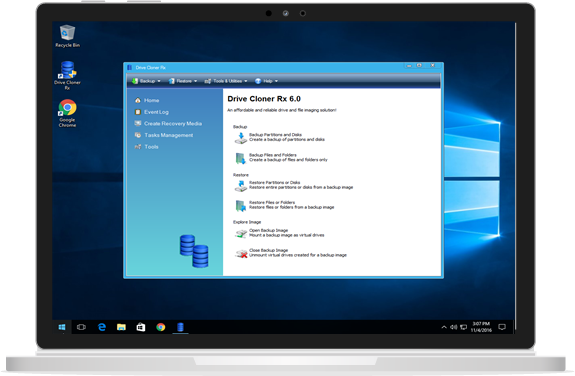Click the Tasks Management sidebar icon
This screenshot has height=376, width=575.
coord(138,135)
